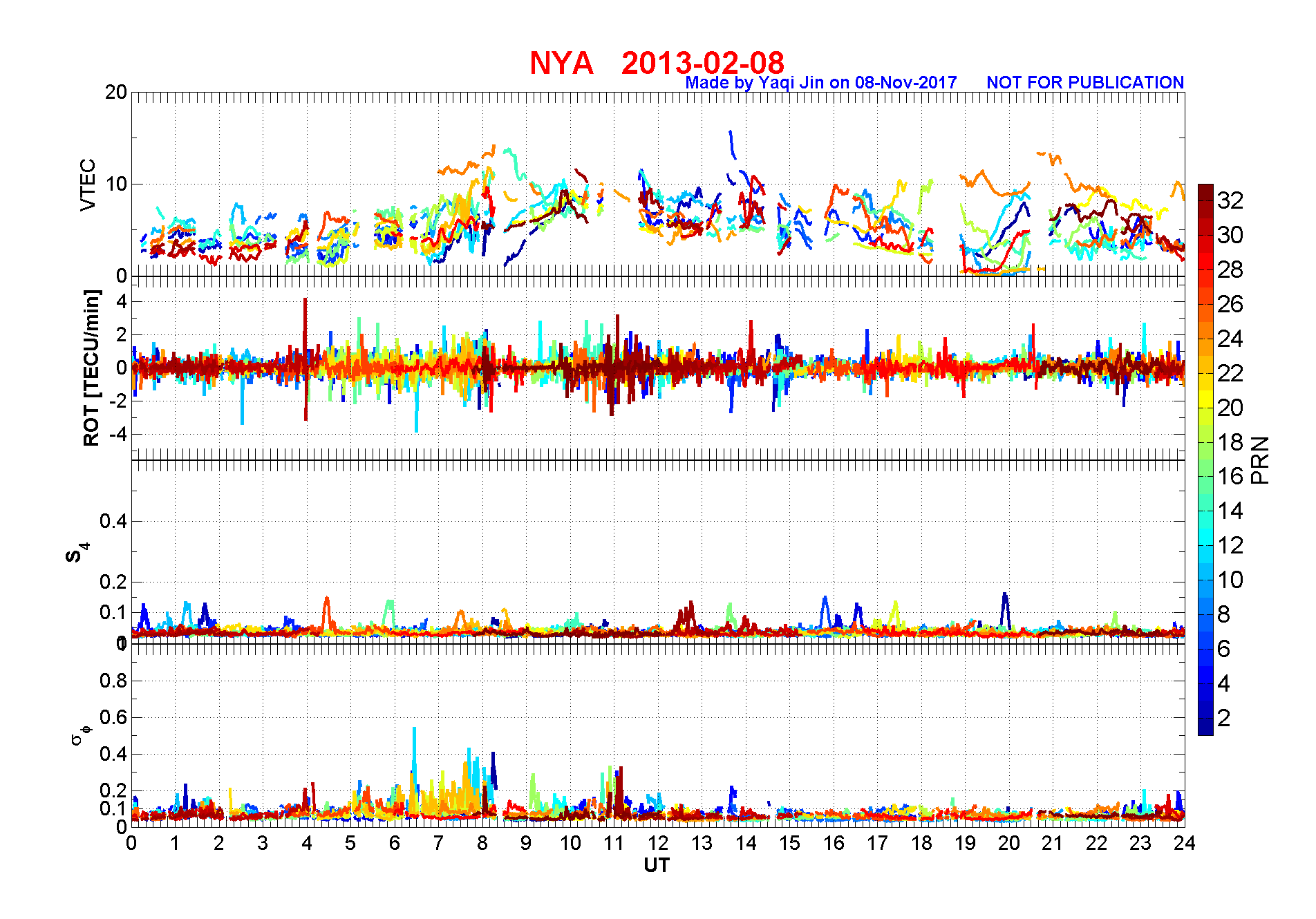Select colorbar tick label 12

tap(1230, 545)
